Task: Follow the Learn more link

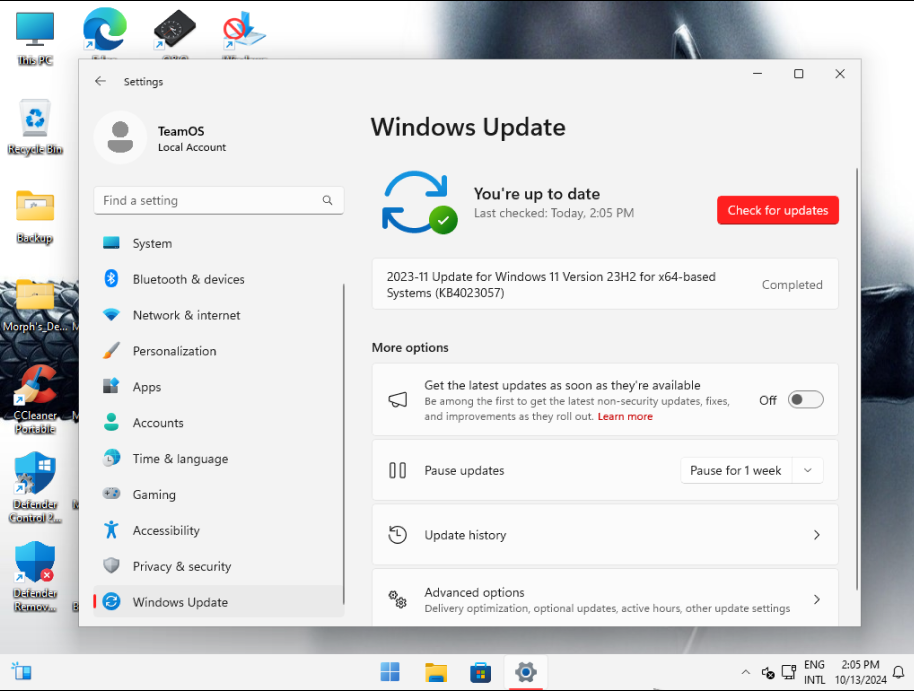Action: (625, 416)
